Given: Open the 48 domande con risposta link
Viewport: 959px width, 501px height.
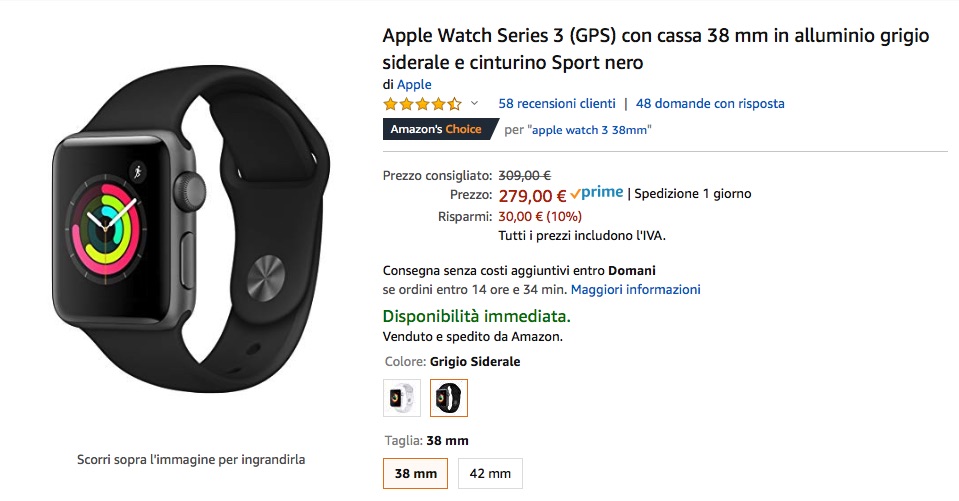Looking at the screenshot, I should (710, 103).
